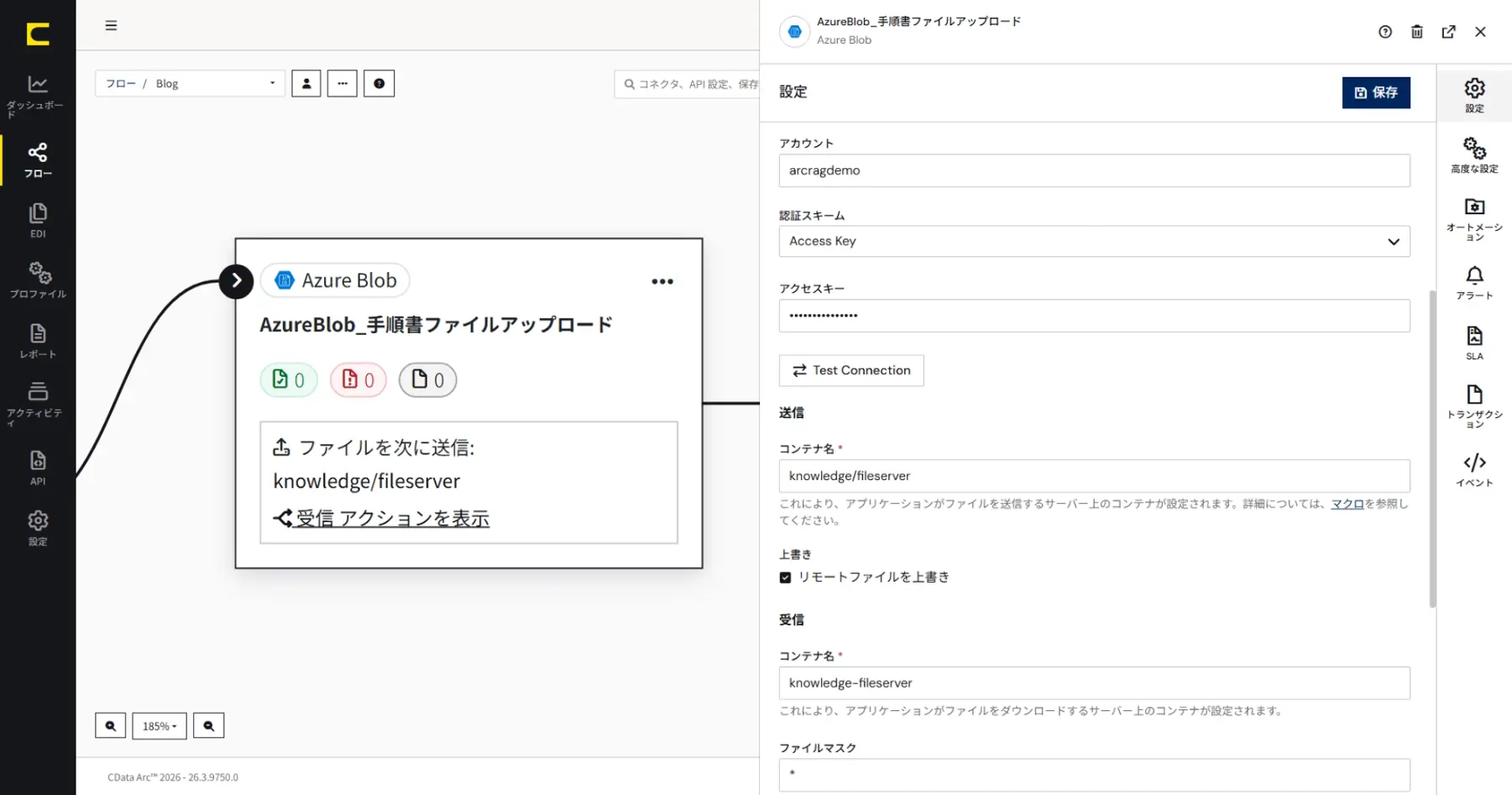Click the user icon button beside Blog
This screenshot has height=795, width=1512.
coord(306,83)
